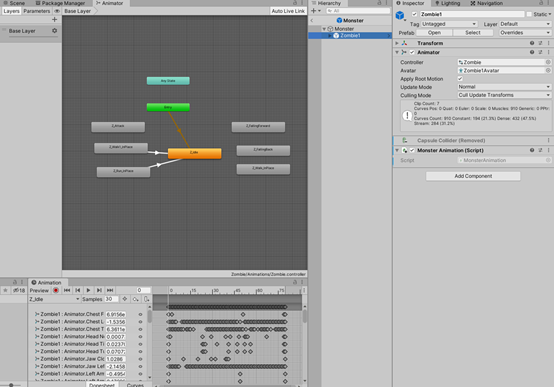This screenshot has height=387, width=554.
Task: Open the Culling Mode dropdown
Action: 504,95
